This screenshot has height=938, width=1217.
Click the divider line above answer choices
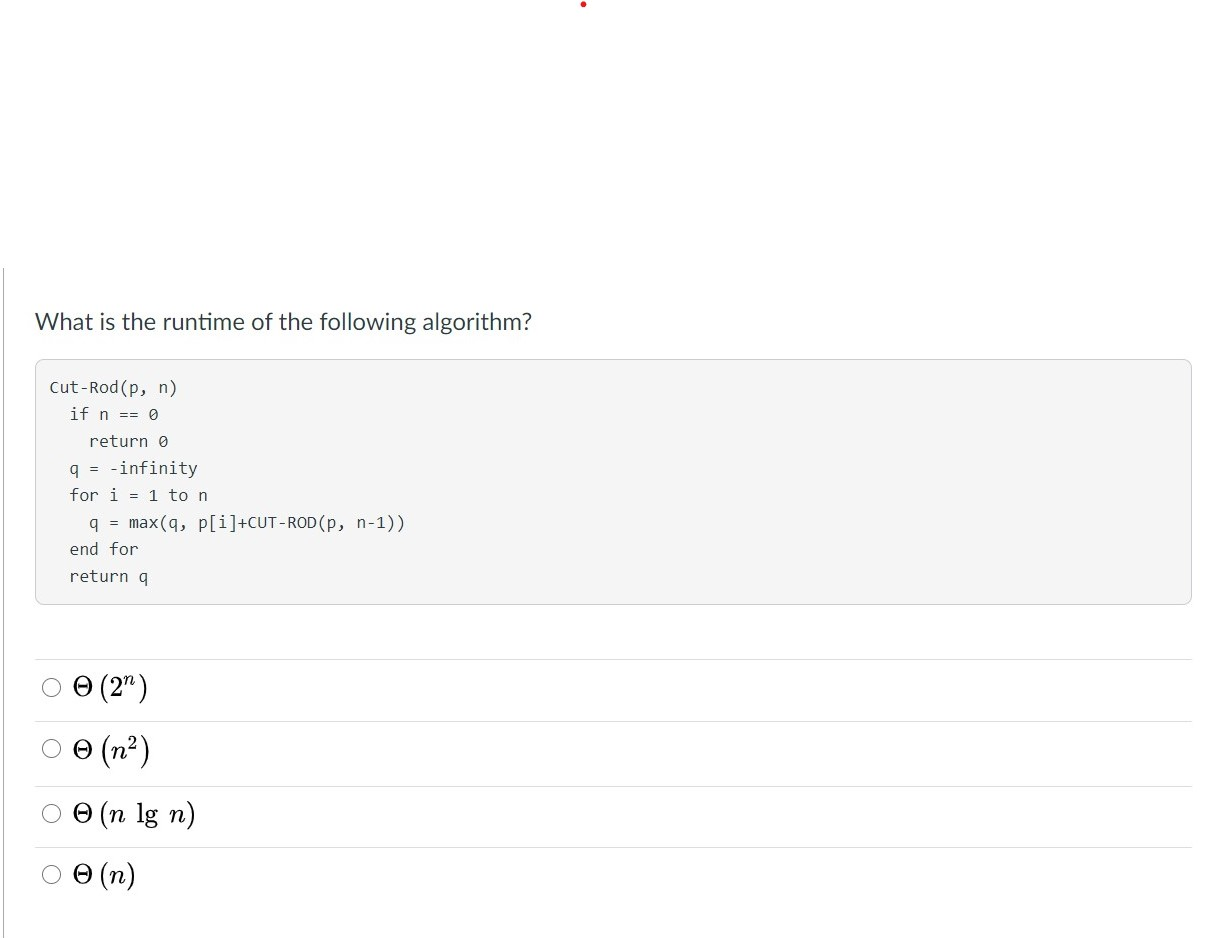click(612, 657)
